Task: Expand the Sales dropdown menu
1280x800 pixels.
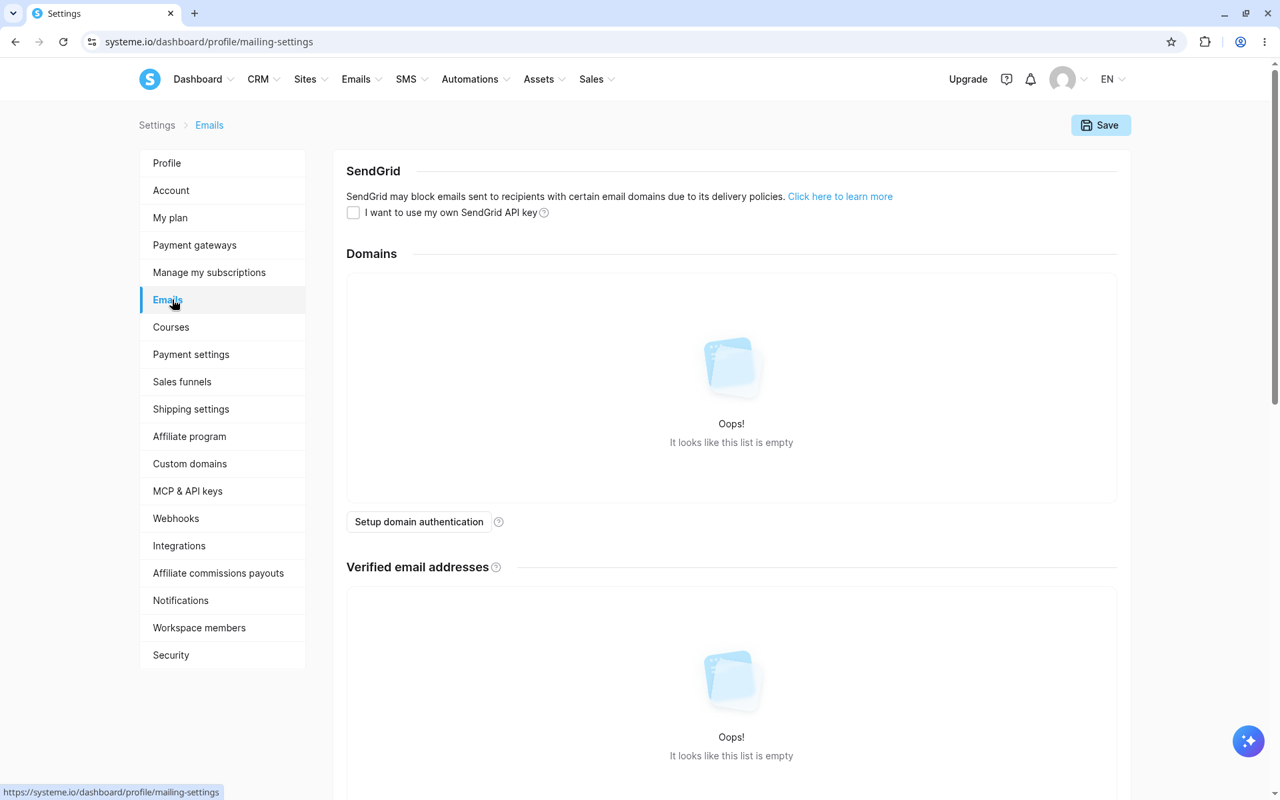Action: [597, 79]
